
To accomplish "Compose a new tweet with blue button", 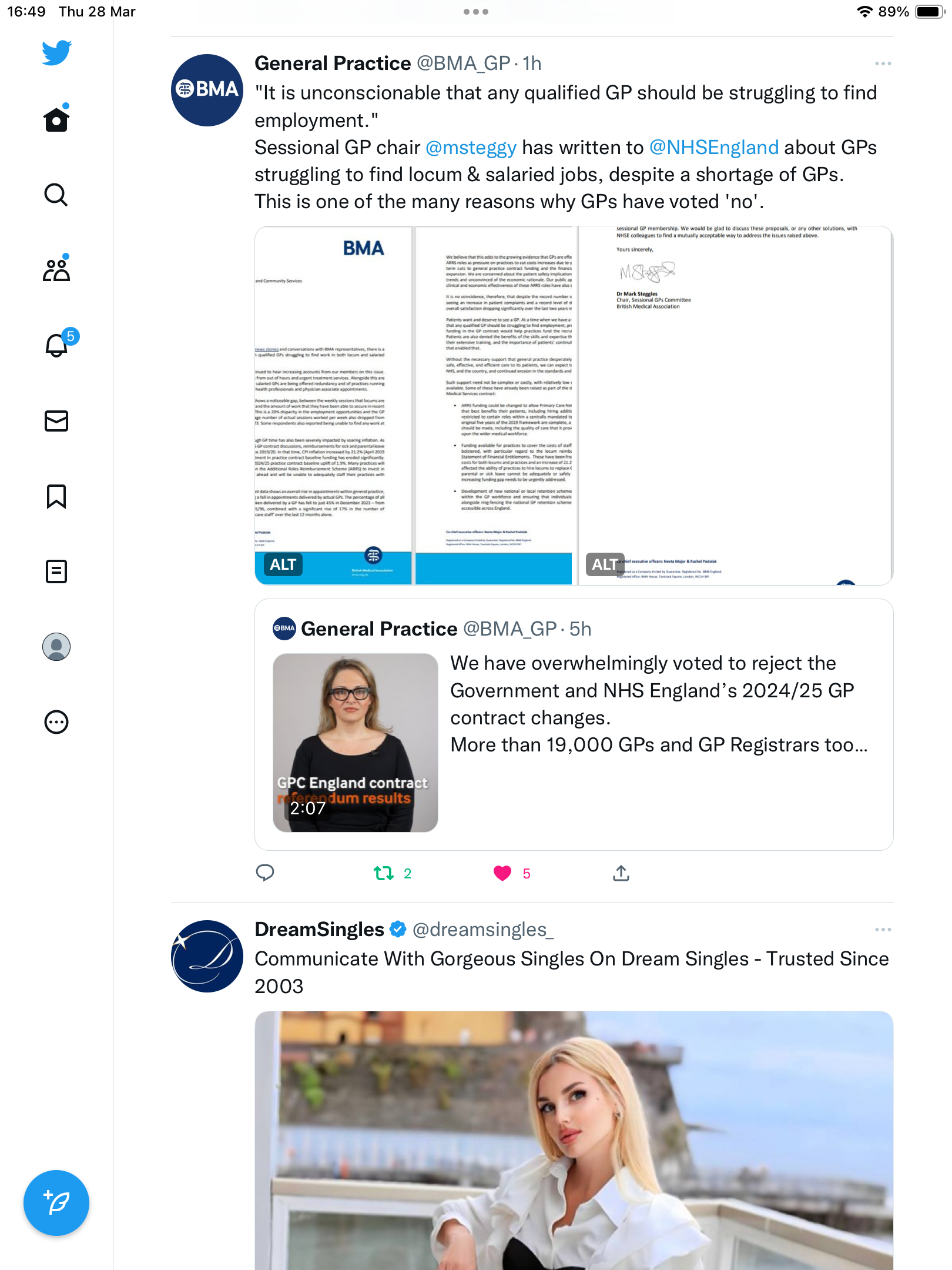I will [56, 1203].
